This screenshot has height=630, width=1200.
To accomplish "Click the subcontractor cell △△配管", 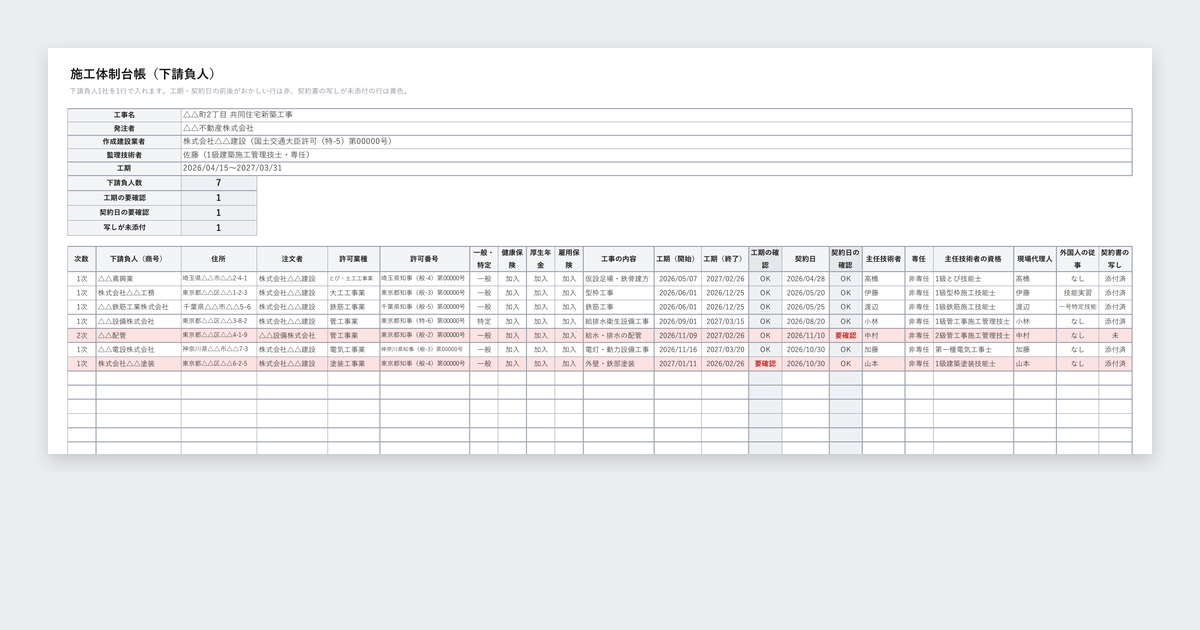I will point(138,336).
